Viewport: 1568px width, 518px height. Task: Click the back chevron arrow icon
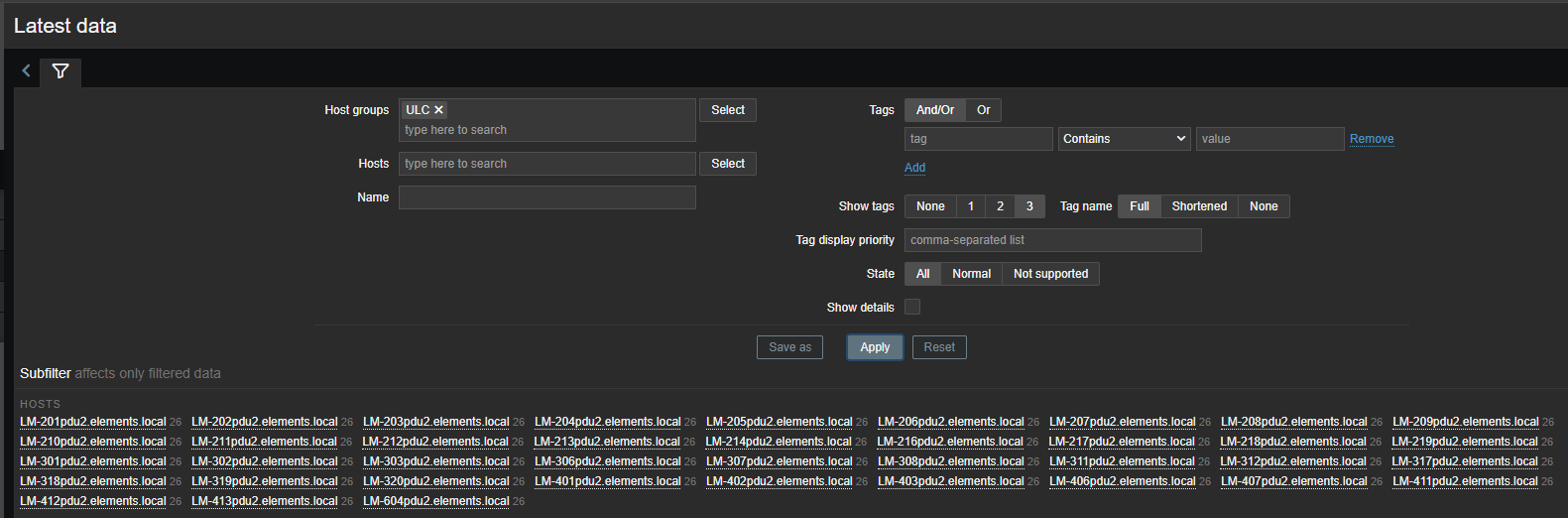27,71
